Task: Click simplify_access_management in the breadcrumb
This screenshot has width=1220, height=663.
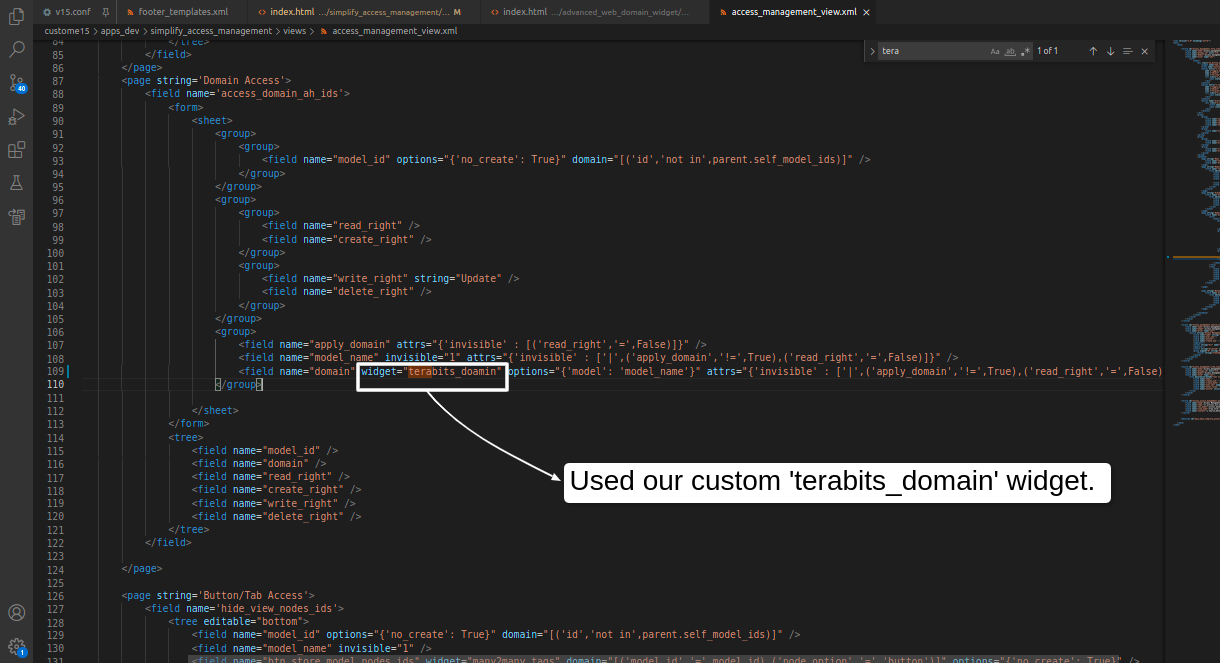Action: (210, 31)
